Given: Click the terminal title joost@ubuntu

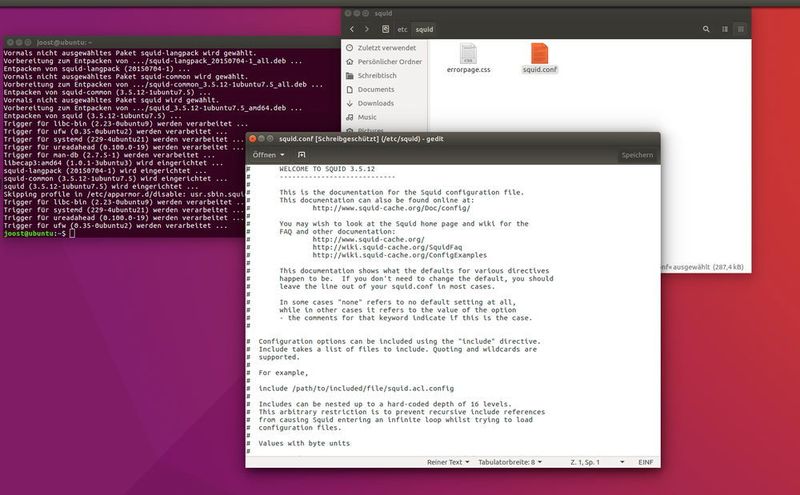Looking at the screenshot, I should pos(64,42).
